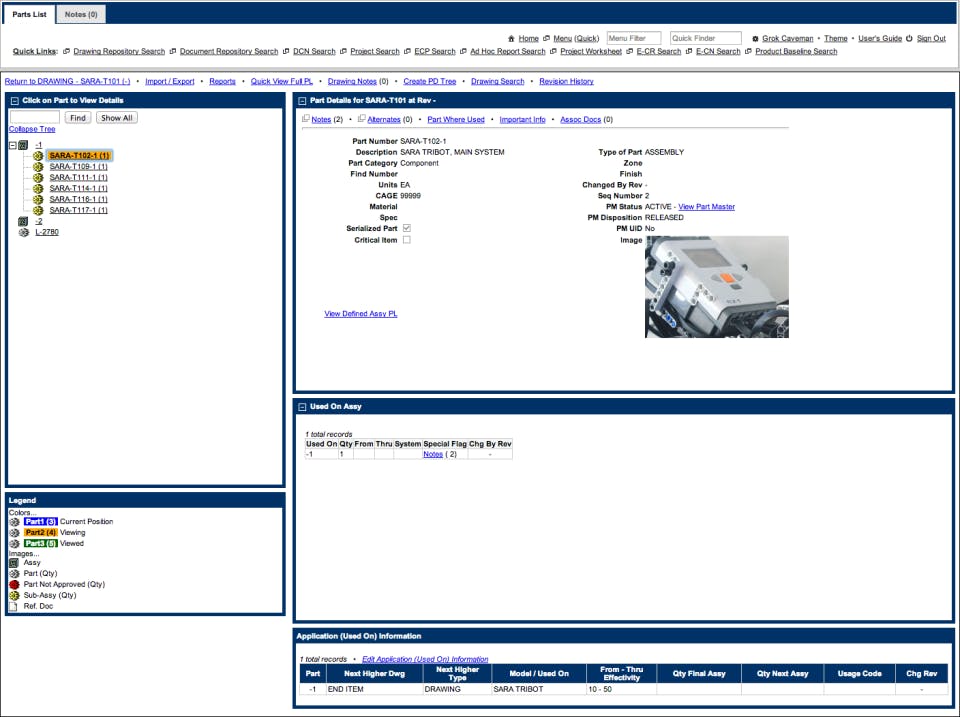Click the popup icon before Document Repository Search

[x=173, y=51]
